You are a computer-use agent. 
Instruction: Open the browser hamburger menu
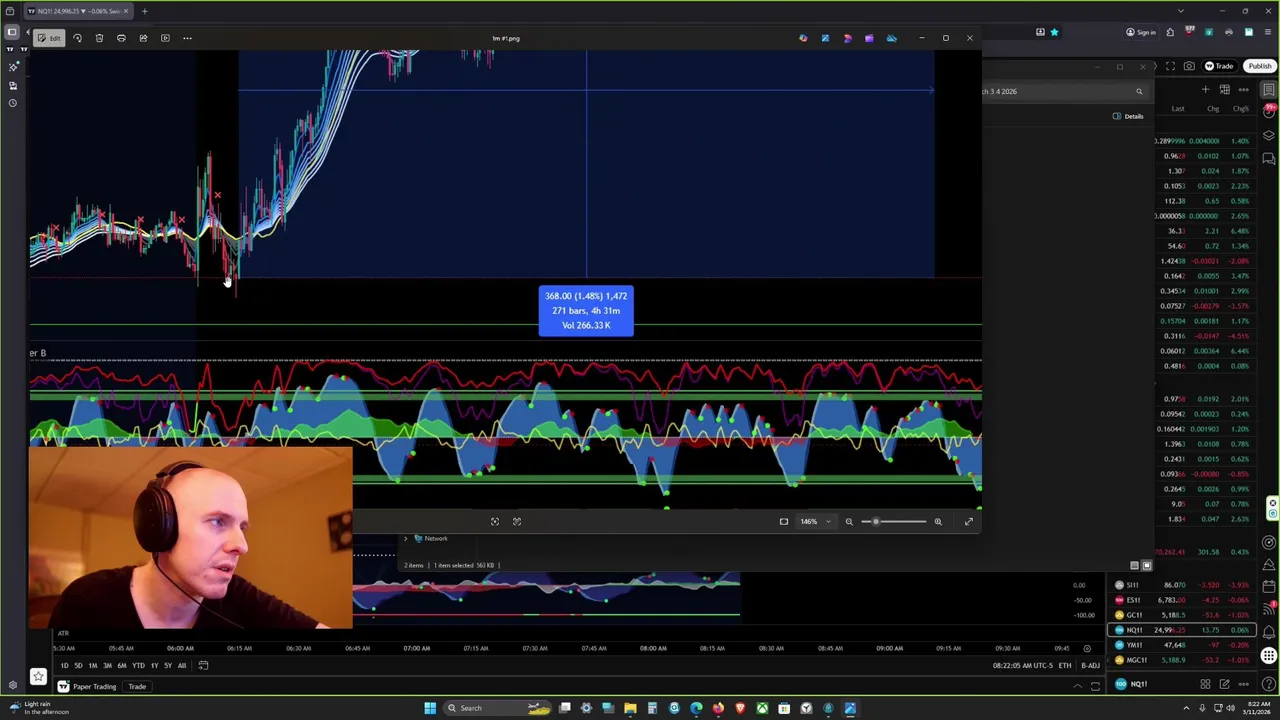[x=1269, y=32]
